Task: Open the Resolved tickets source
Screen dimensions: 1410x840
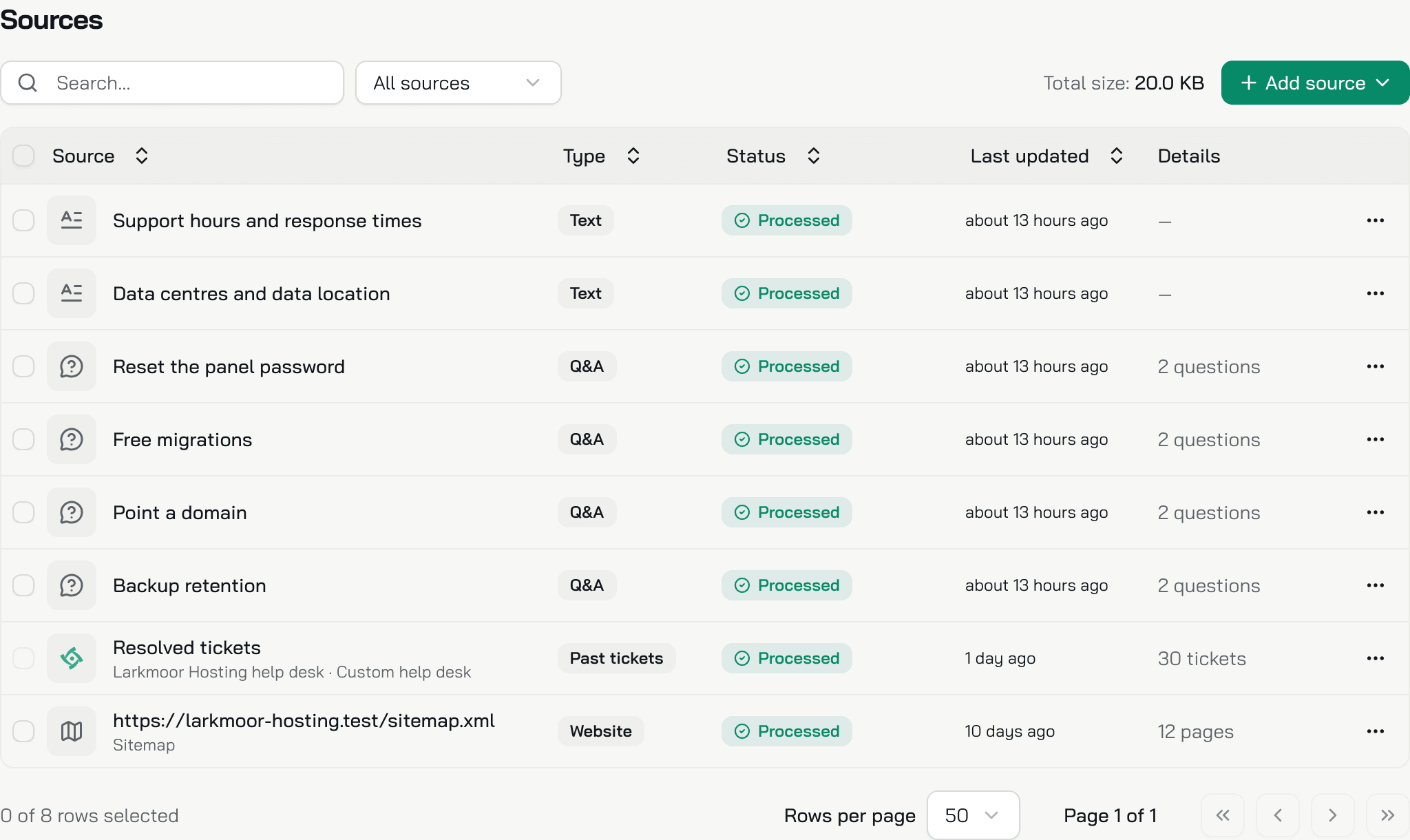Action: [x=187, y=648]
